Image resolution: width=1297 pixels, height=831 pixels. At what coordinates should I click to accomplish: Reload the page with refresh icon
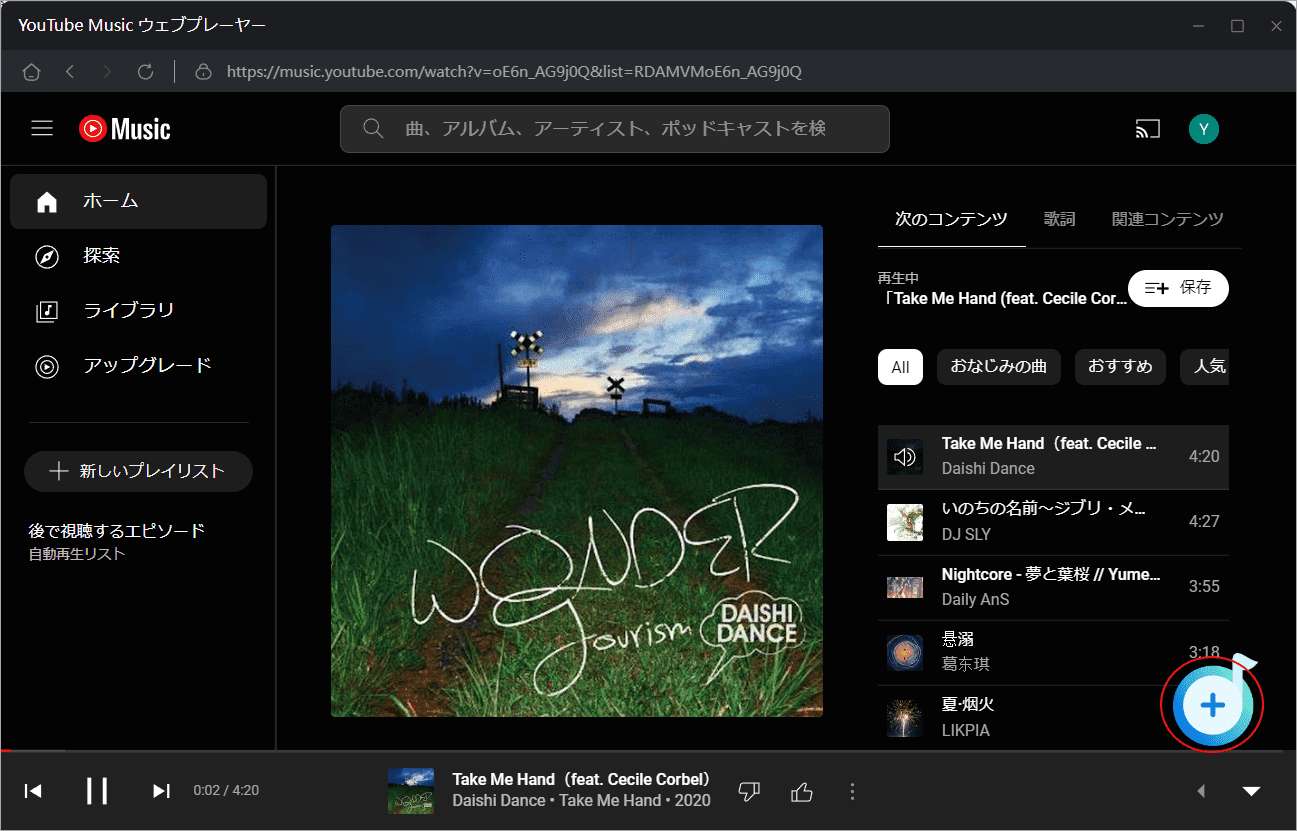(146, 72)
